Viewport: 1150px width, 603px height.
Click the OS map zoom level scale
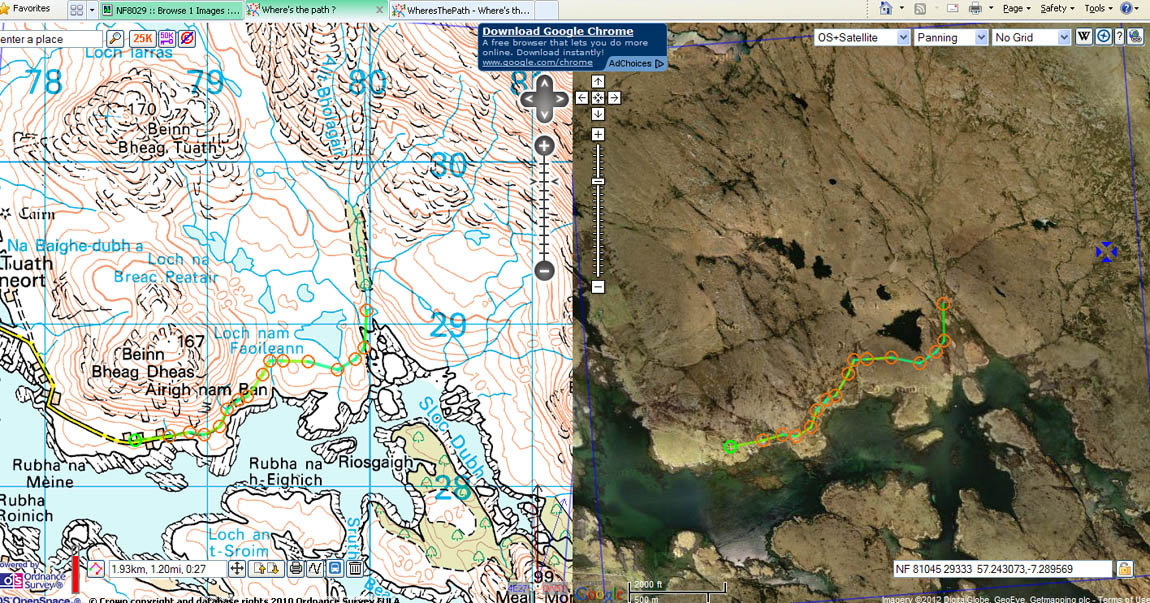tap(543, 208)
